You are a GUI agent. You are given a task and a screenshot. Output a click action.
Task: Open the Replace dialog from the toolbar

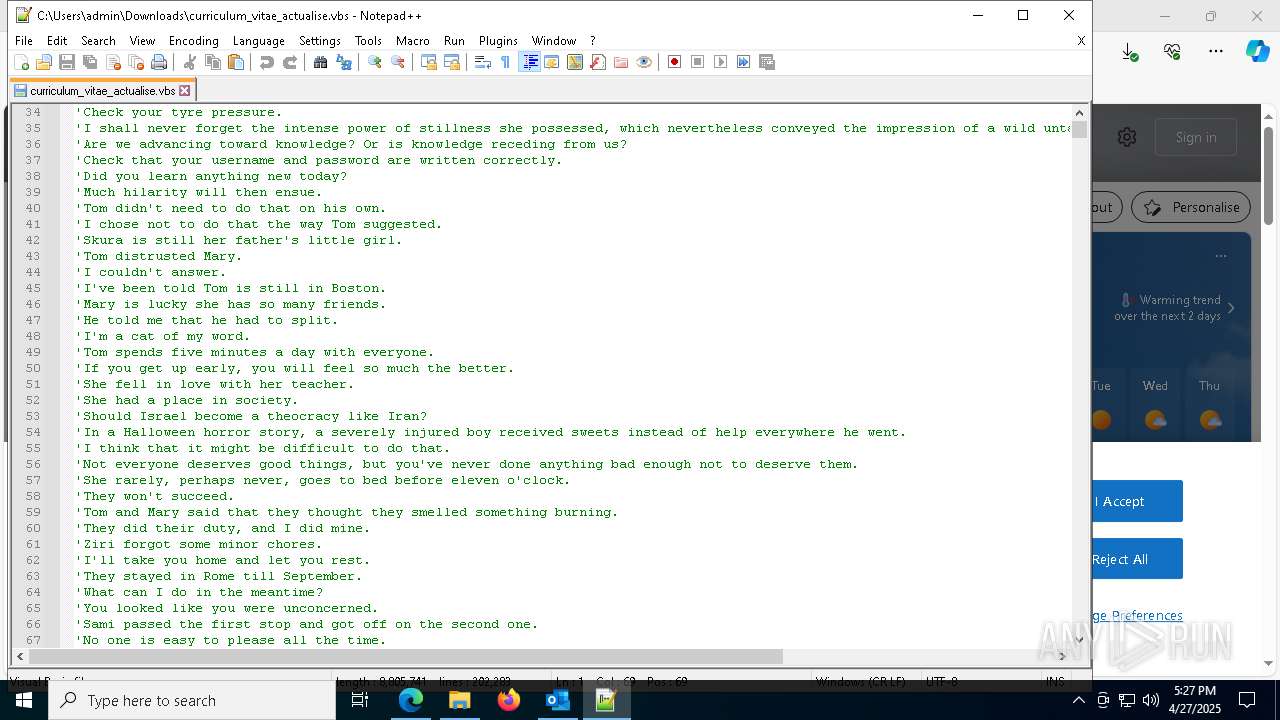[344, 62]
